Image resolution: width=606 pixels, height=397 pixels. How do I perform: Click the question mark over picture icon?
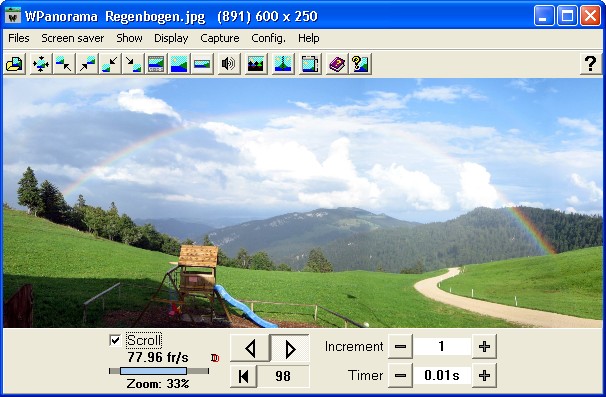pyautogui.click(x=360, y=64)
